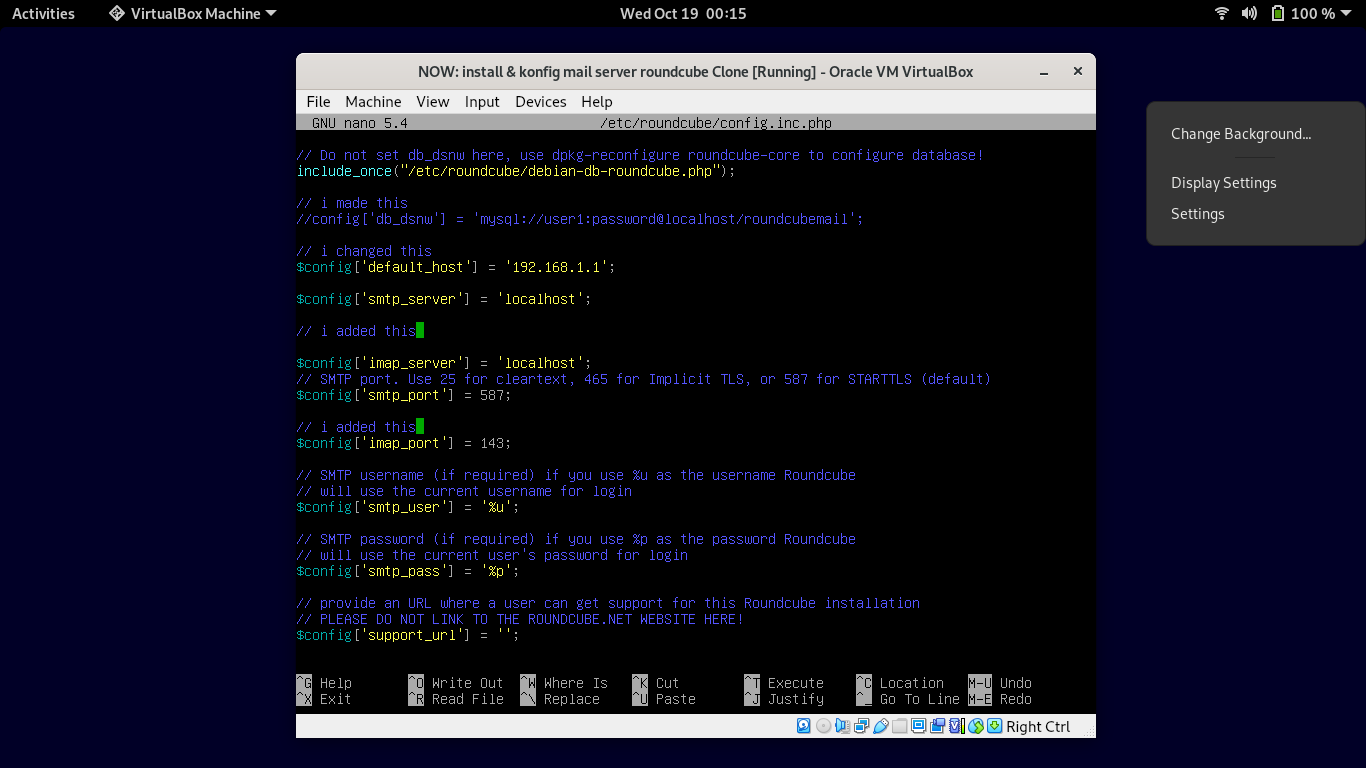The width and height of the screenshot is (1366, 768).
Task: Click the virtual display status icon
Action: 918,727
